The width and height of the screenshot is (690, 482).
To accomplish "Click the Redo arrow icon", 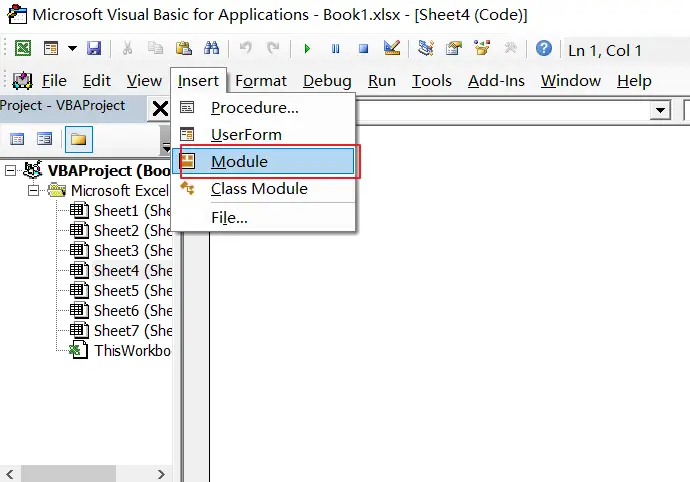I will (273, 48).
